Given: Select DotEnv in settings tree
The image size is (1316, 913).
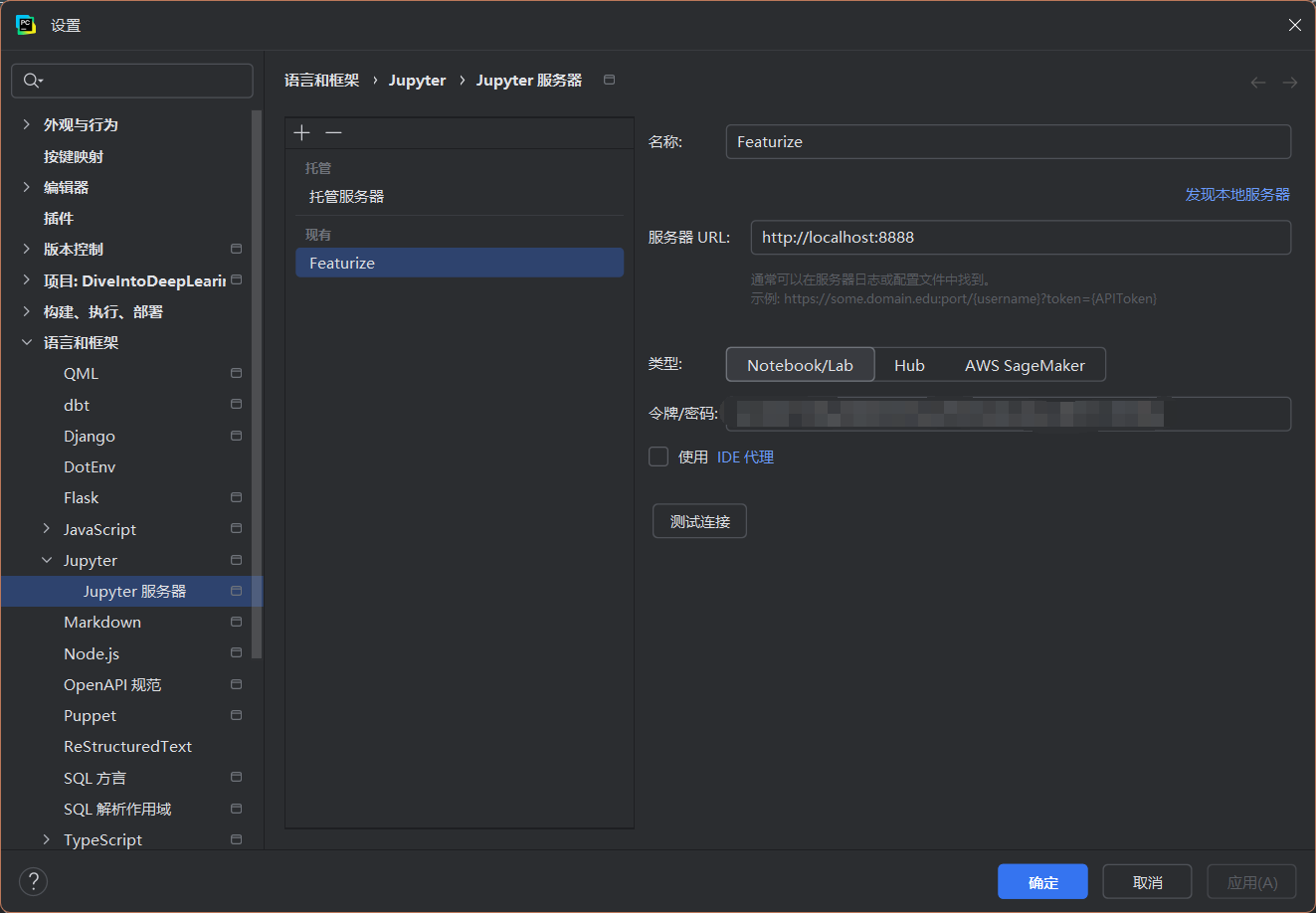Looking at the screenshot, I should [90, 466].
